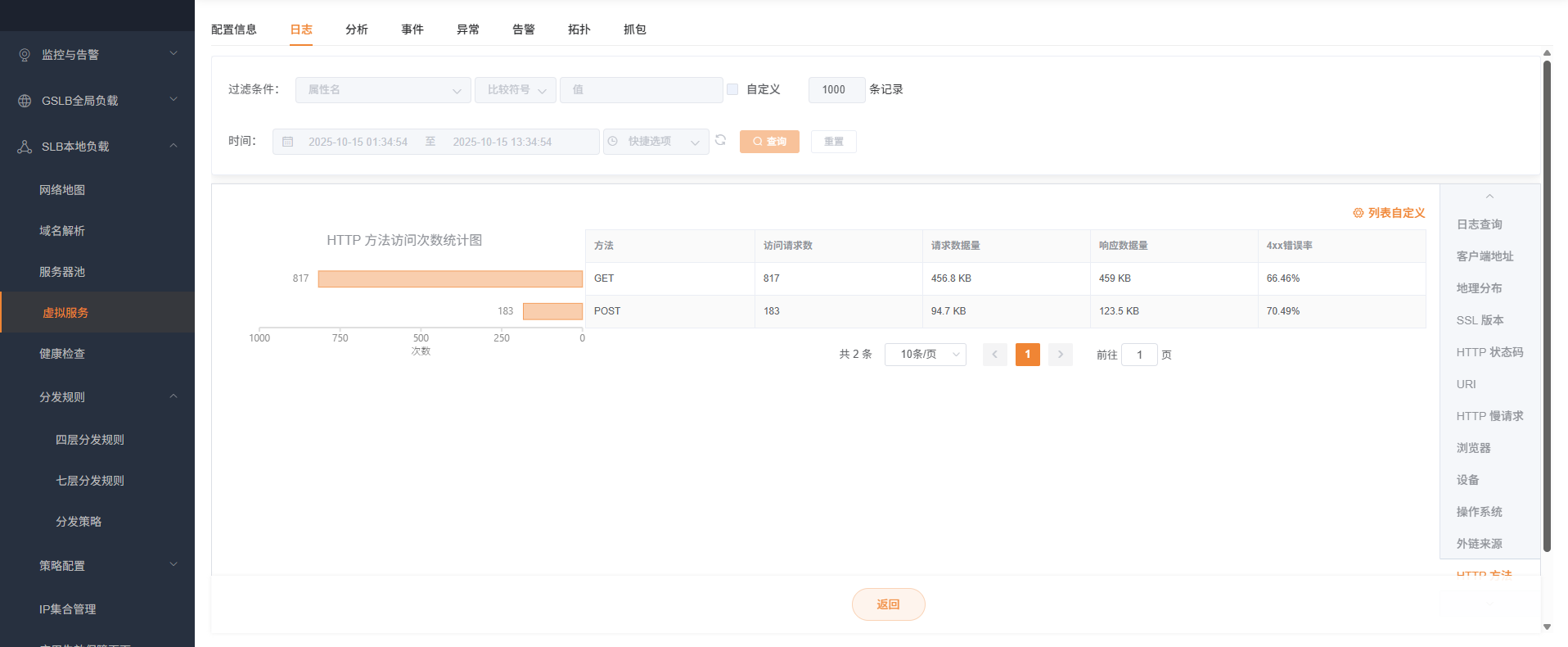
Task: Go to next page arrow
Action: tap(1060, 355)
